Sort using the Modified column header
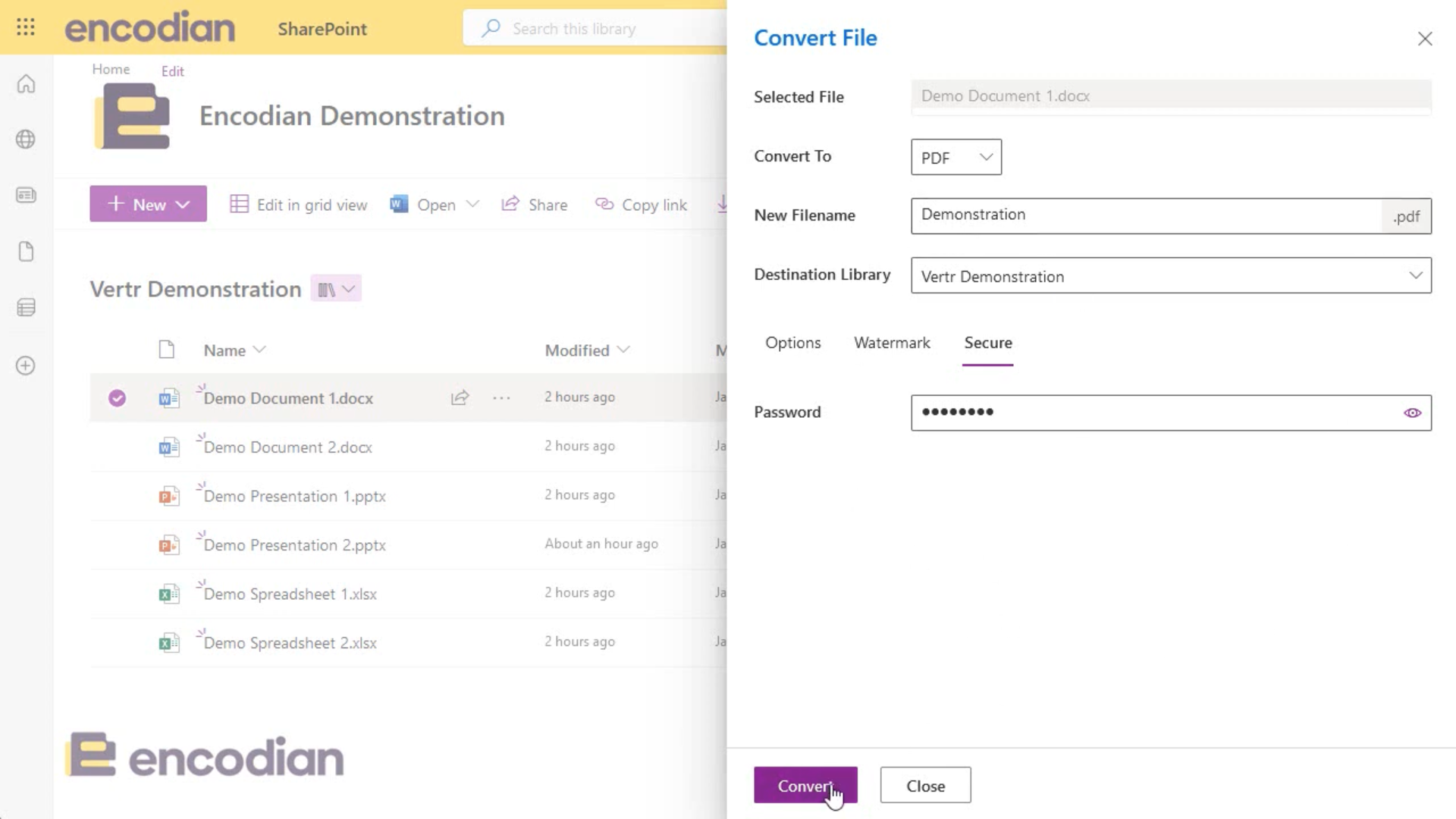 (x=587, y=350)
